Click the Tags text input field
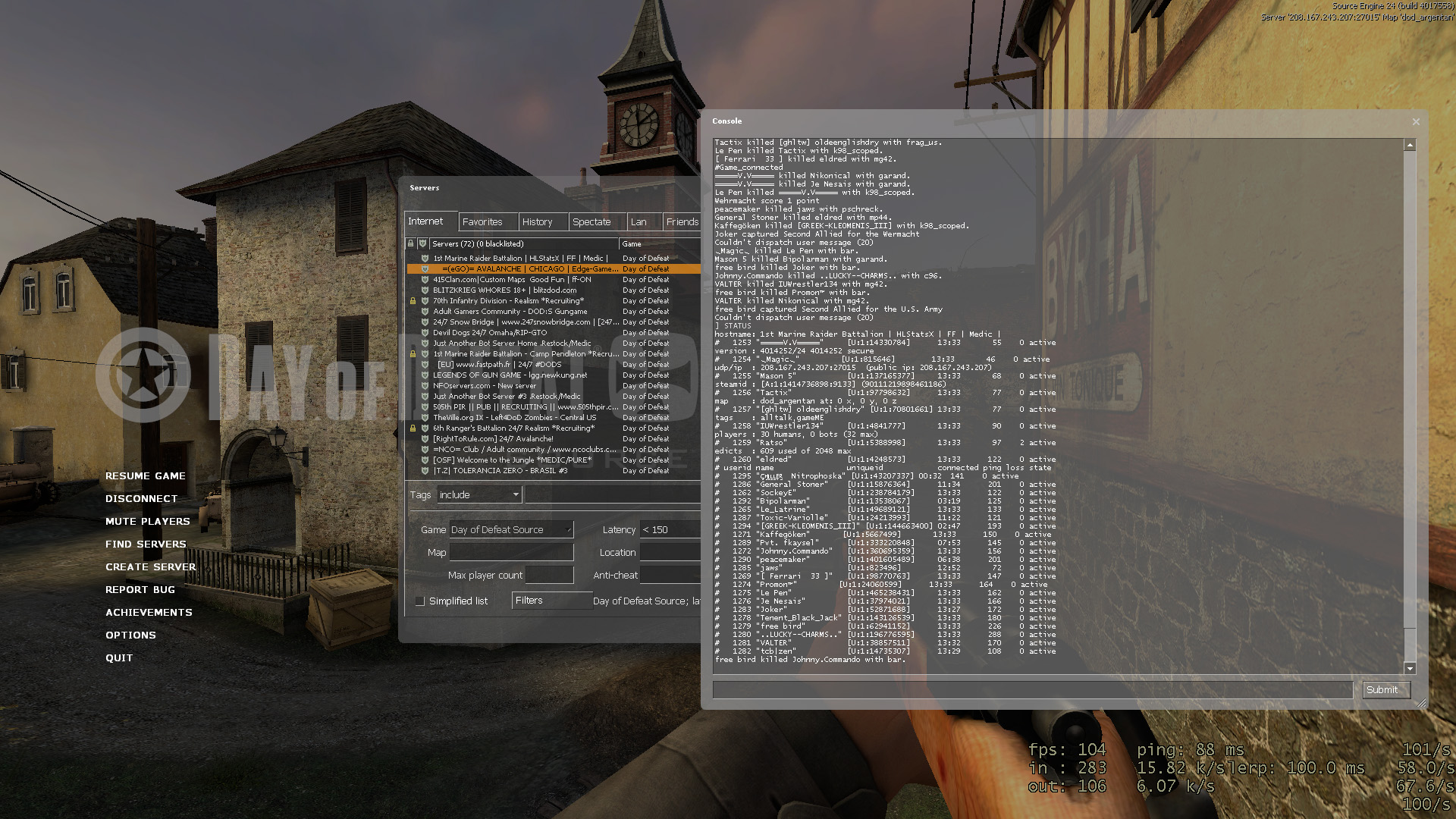The height and width of the screenshot is (819, 1456). click(613, 494)
